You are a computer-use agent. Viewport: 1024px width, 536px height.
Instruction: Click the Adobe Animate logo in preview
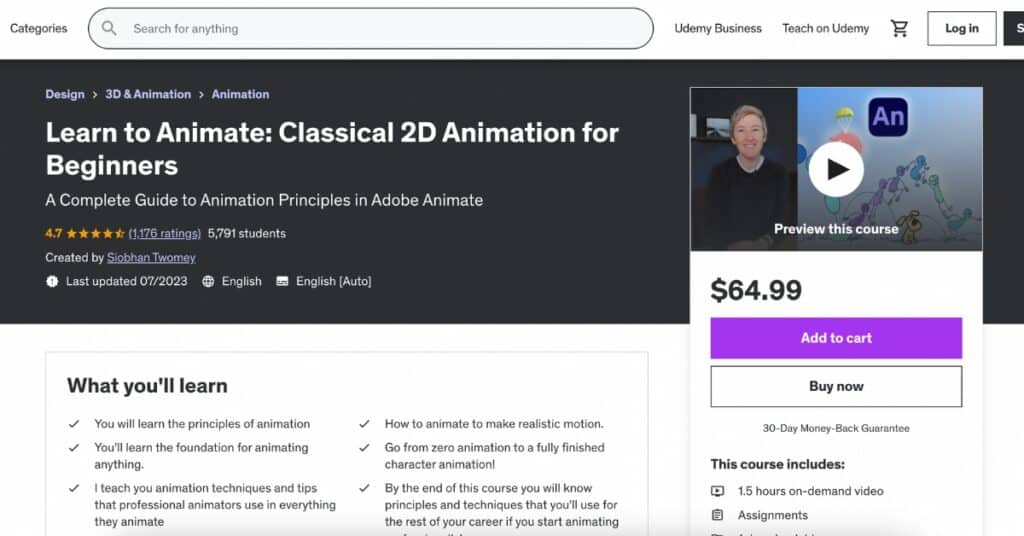click(887, 117)
